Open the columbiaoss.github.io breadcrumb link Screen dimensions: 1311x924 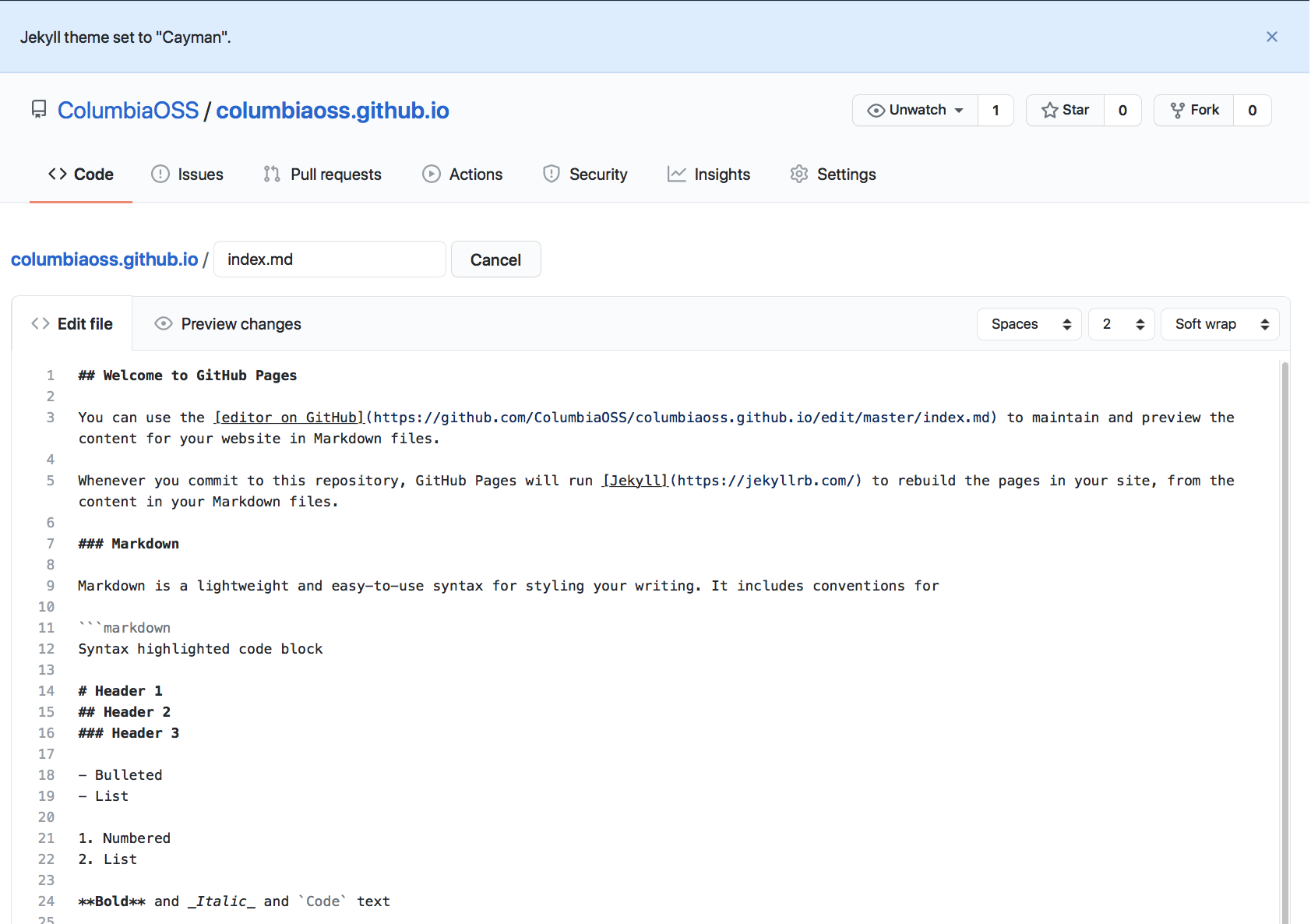[x=104, y=259]
